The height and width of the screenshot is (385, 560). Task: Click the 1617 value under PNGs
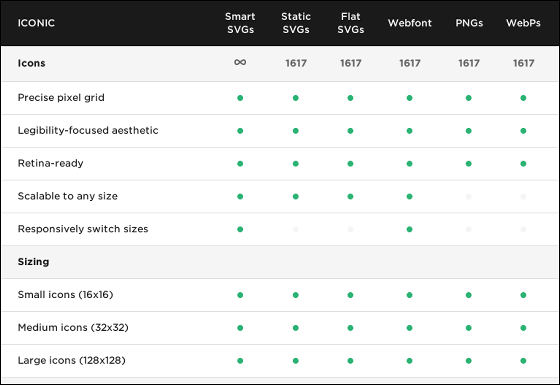click(469, 63)
